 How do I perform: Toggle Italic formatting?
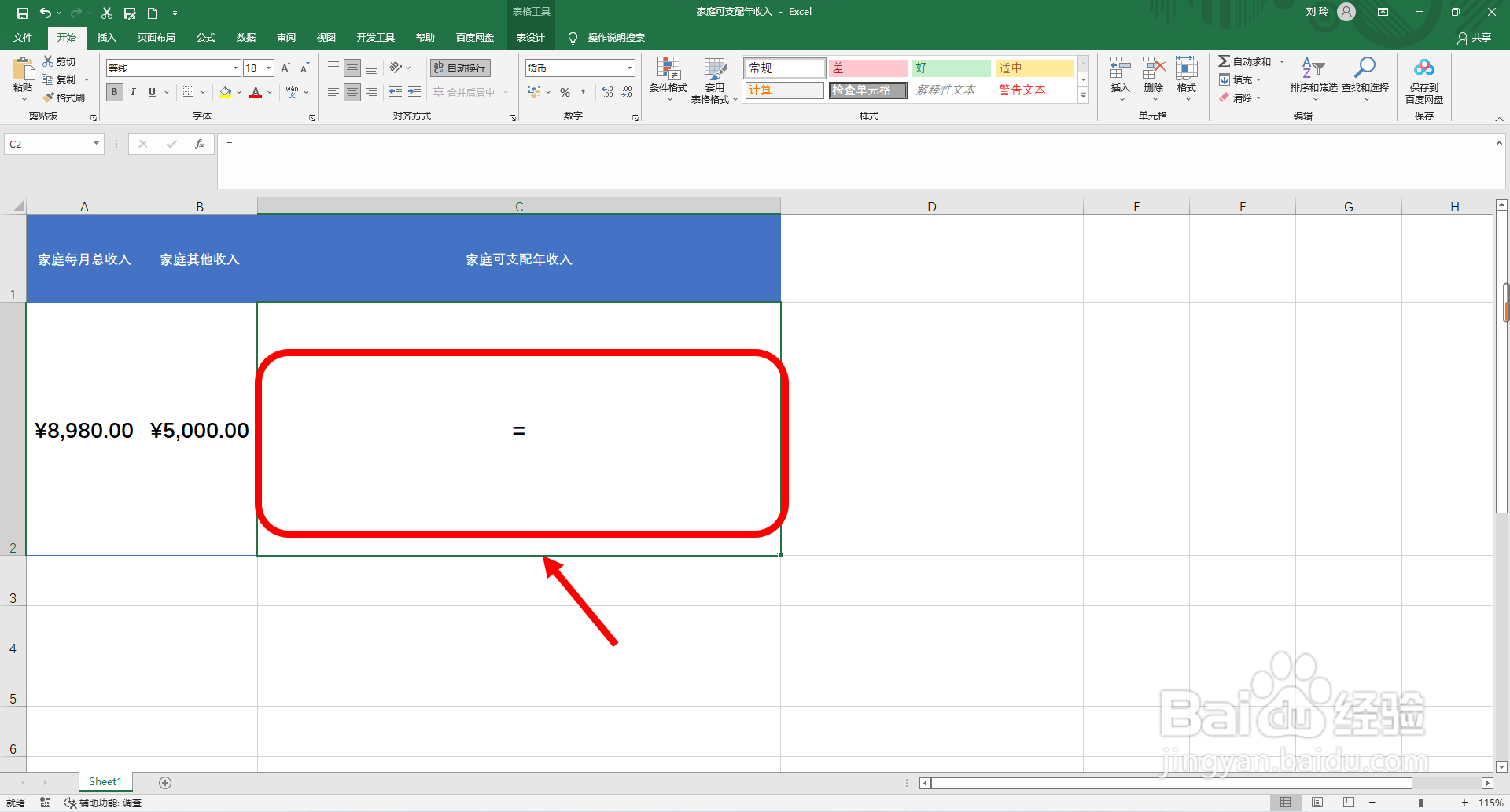point(133,92)
